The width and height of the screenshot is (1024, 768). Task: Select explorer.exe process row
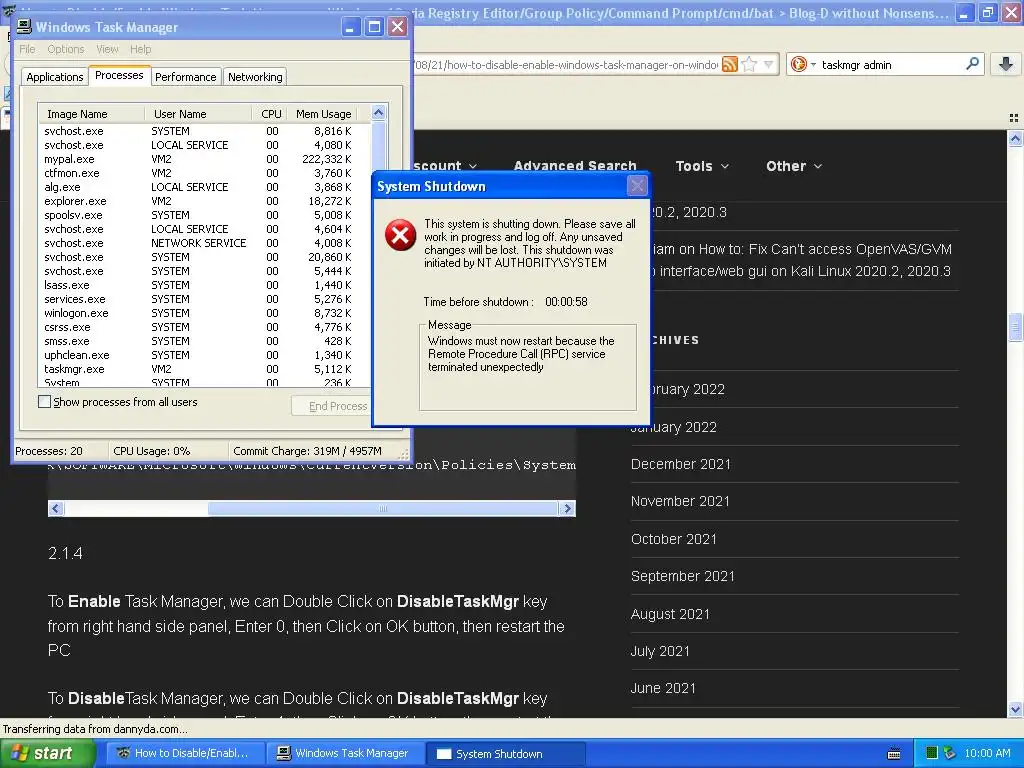[204, 200]
